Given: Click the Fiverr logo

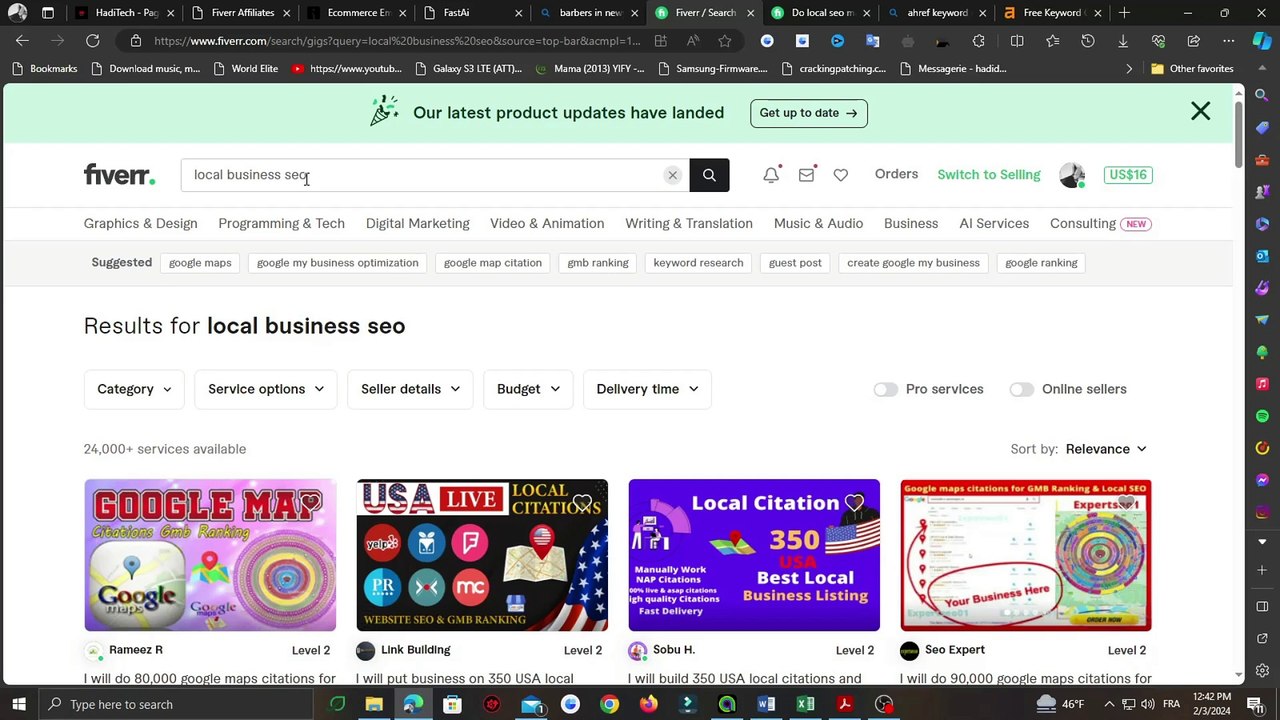Looking at the screenshot, I should tap(119, 175).
